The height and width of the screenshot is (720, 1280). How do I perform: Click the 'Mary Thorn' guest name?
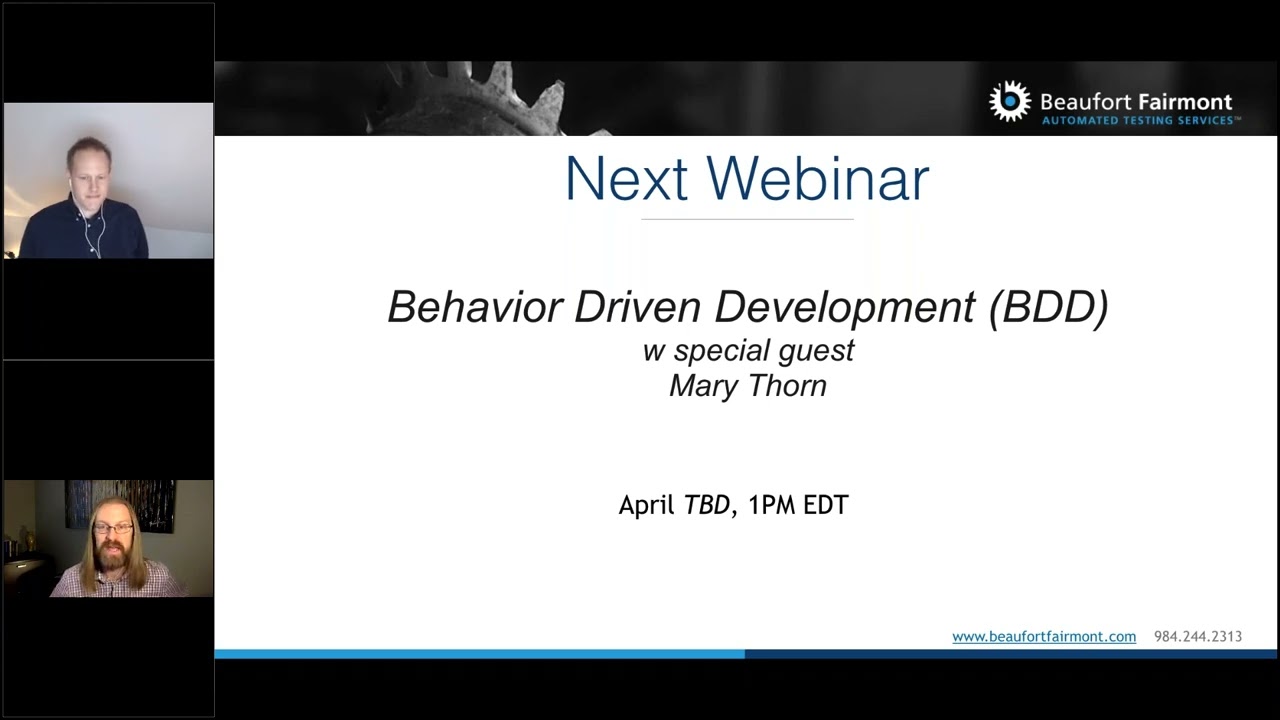click(748, 386)
